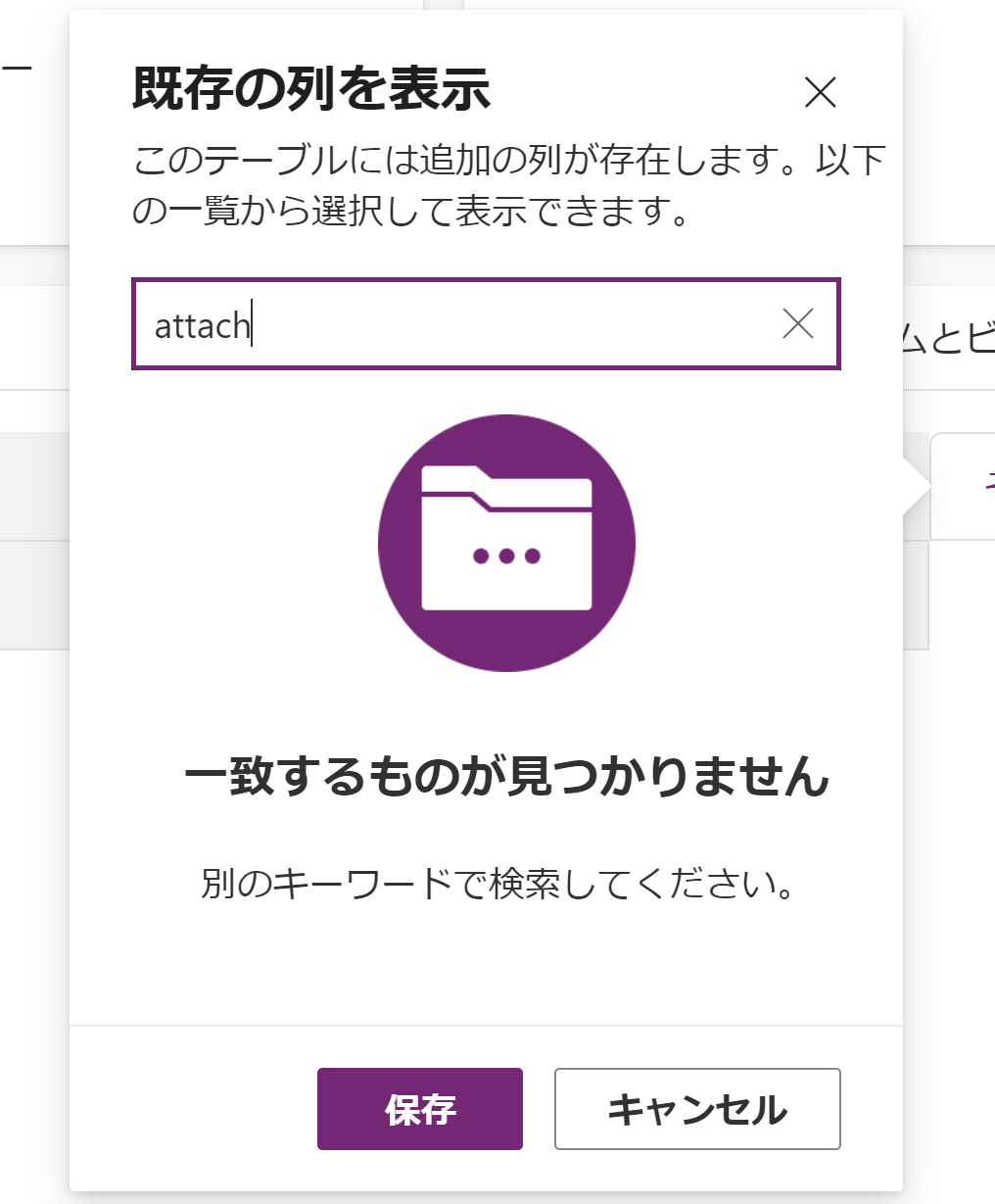This screenshot has height=1204, width=995.
Task: Save the existing column settings
Action: (x=419, y=1109)
